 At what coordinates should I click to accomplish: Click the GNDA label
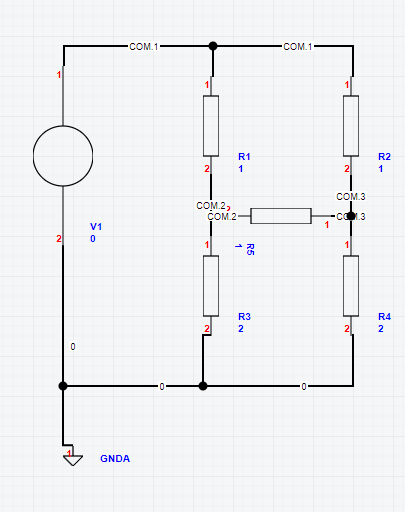(x=115, y=459)
